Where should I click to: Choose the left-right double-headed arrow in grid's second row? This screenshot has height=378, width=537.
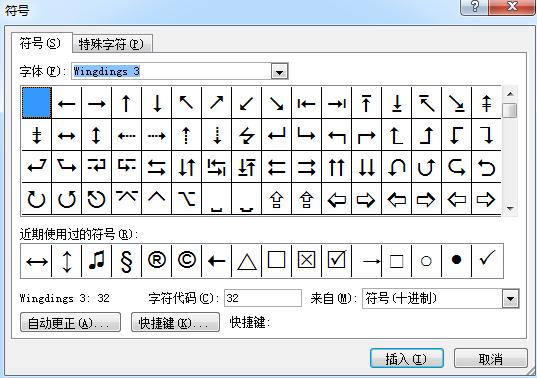[66, 136]
